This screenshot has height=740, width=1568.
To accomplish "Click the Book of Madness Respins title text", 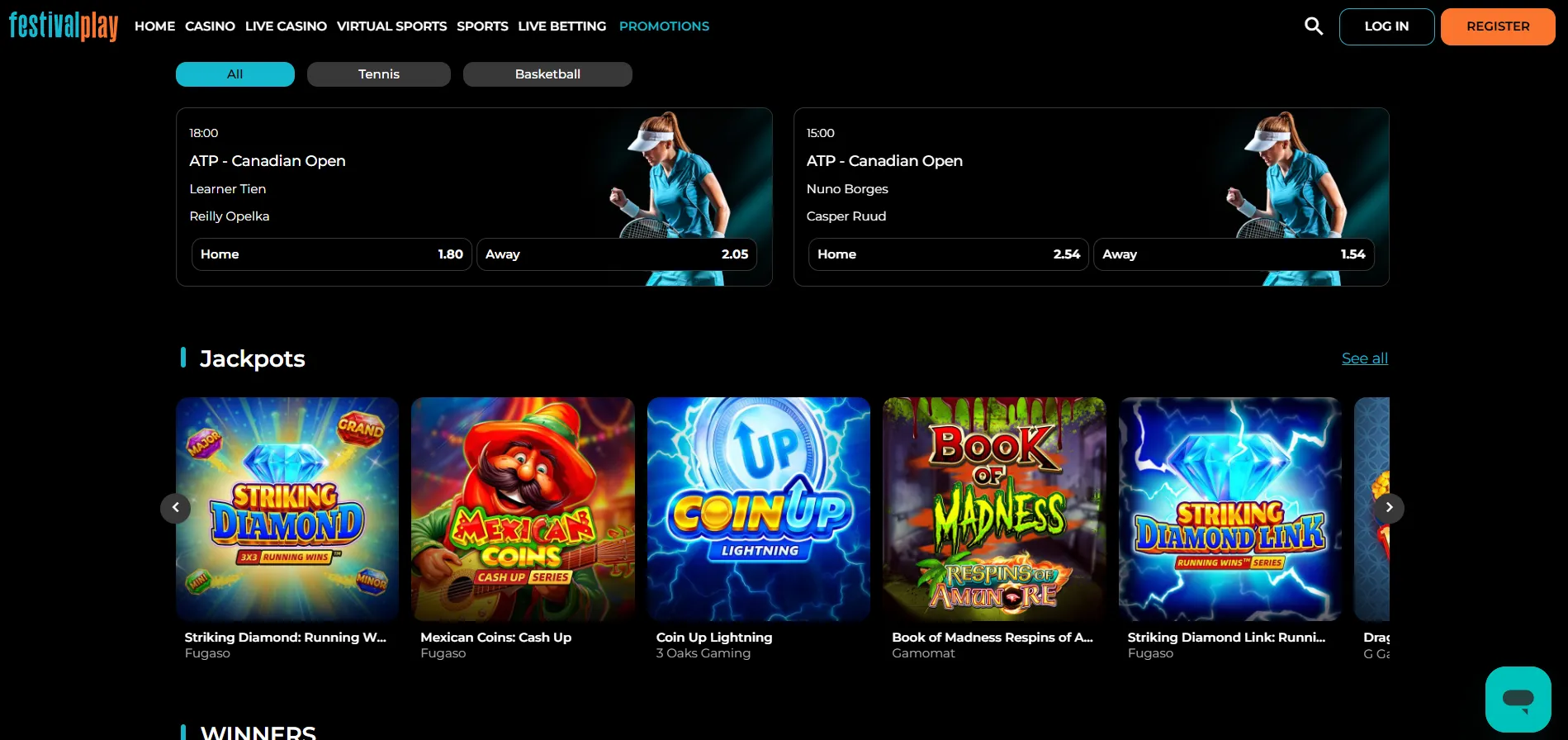I will coord(992,638).
